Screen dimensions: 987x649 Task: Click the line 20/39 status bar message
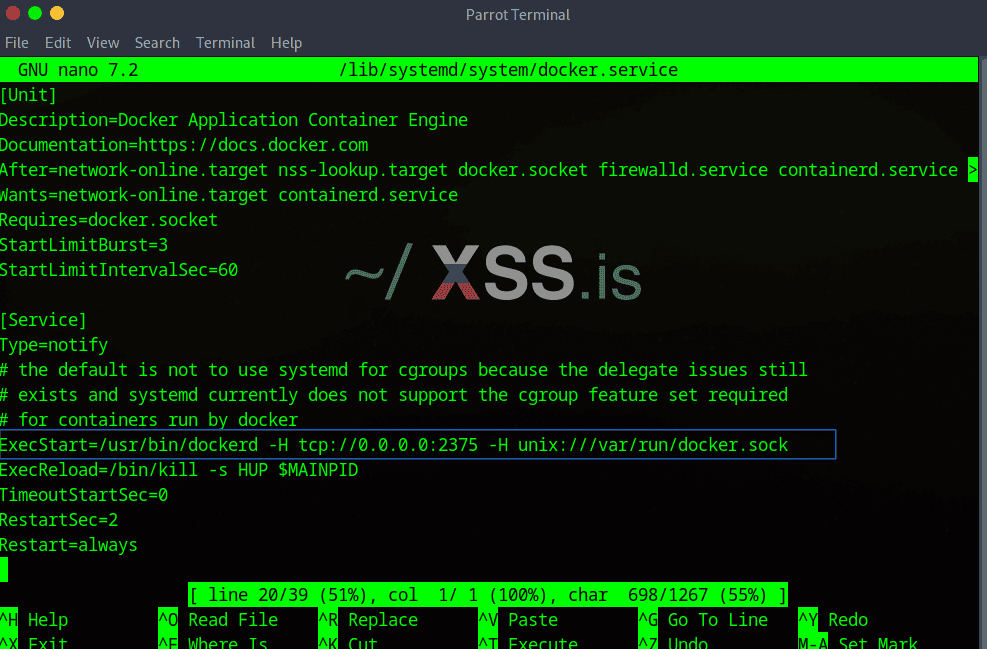point(488,595)
